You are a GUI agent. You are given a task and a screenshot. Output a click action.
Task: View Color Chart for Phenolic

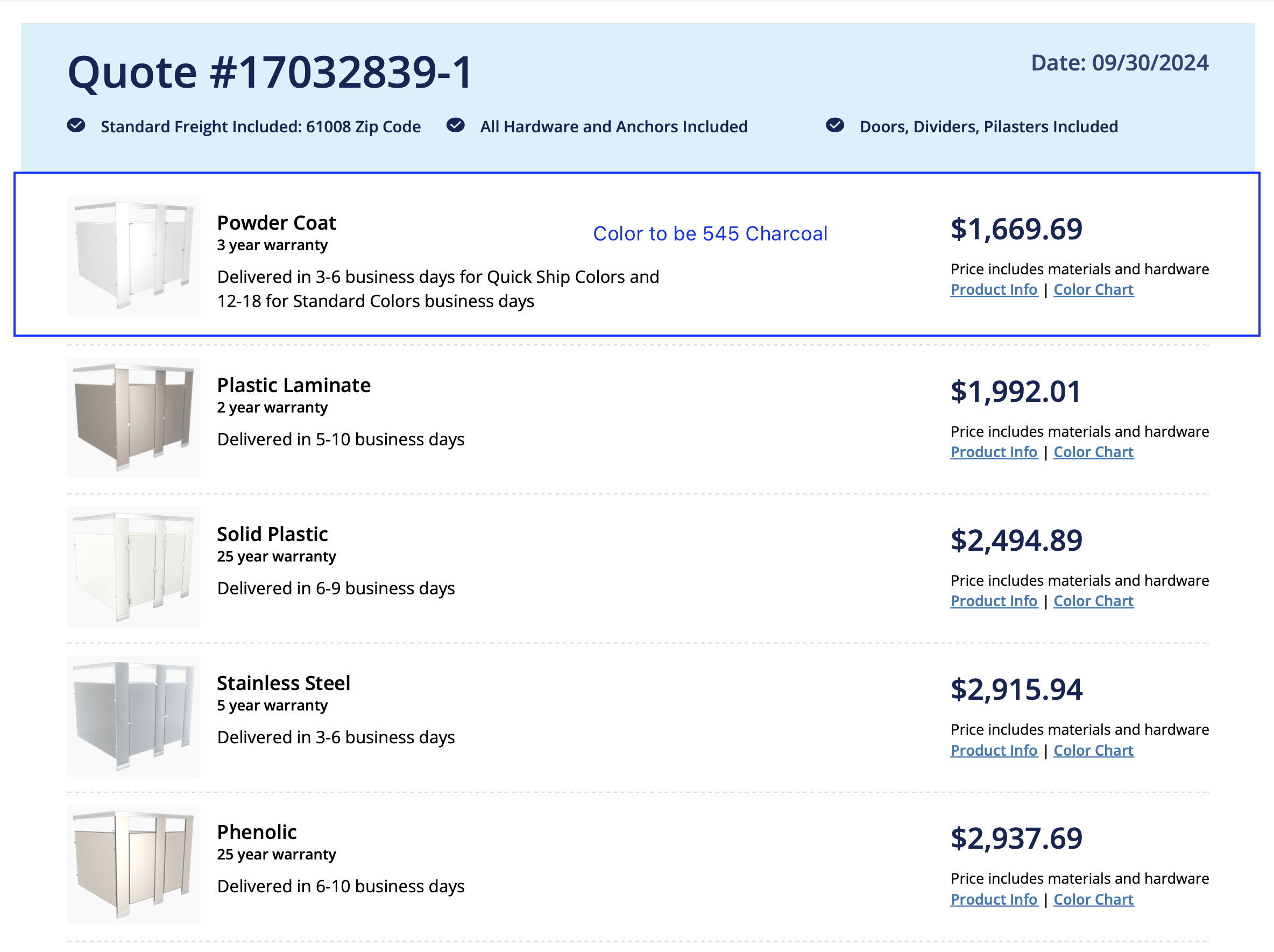pyautogui.click(x=1093, y=899)
